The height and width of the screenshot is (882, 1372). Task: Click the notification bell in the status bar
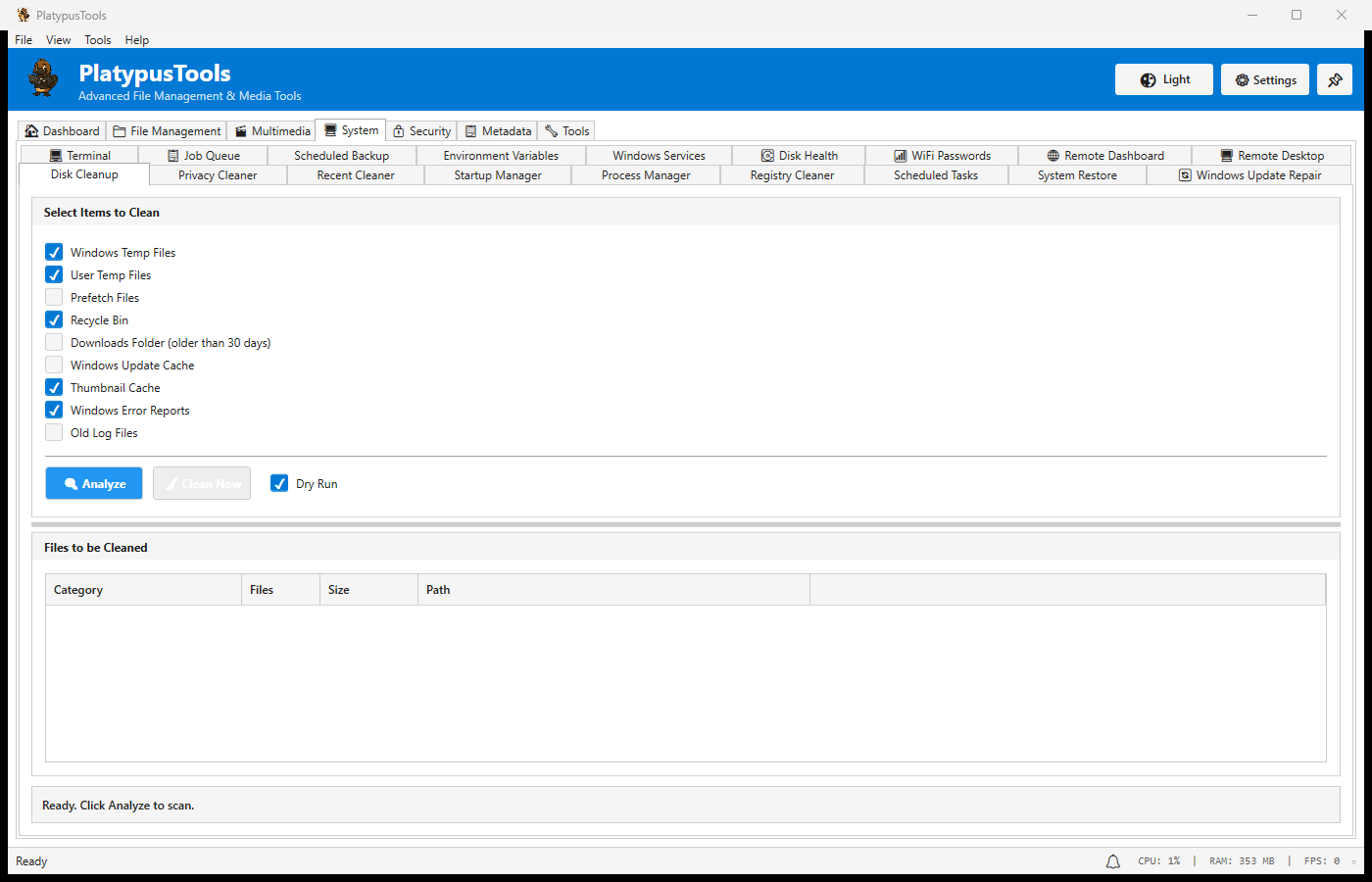(x=1112, y=860)
